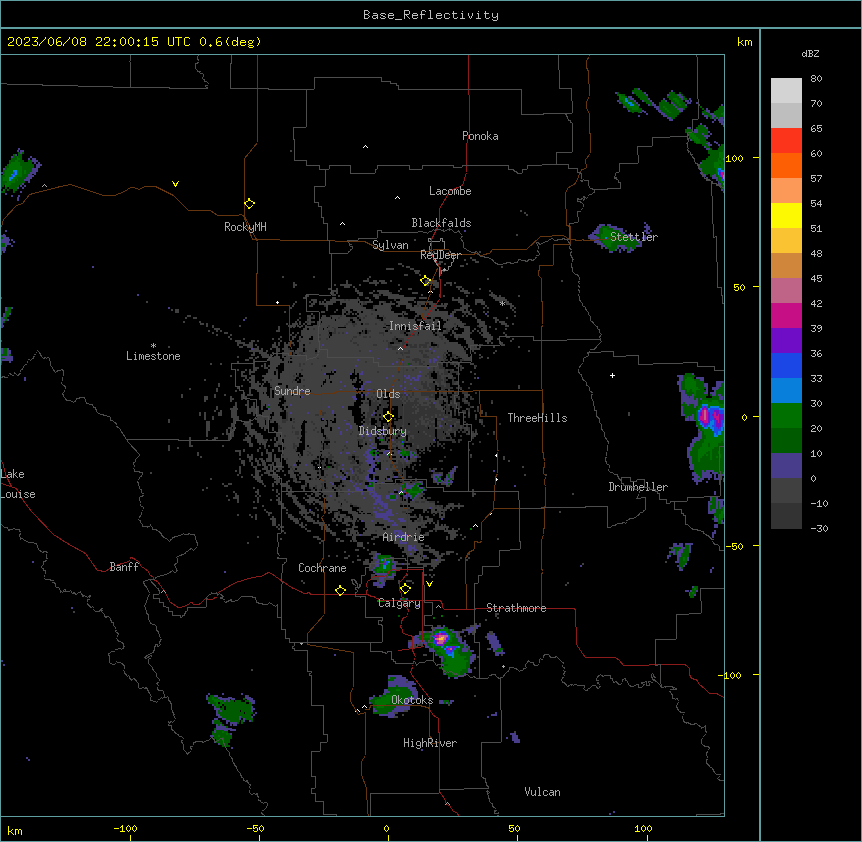Select the Sundre town label
This screenshot has height=842, width=862.
pyautogui.click(x=292, y=391)
